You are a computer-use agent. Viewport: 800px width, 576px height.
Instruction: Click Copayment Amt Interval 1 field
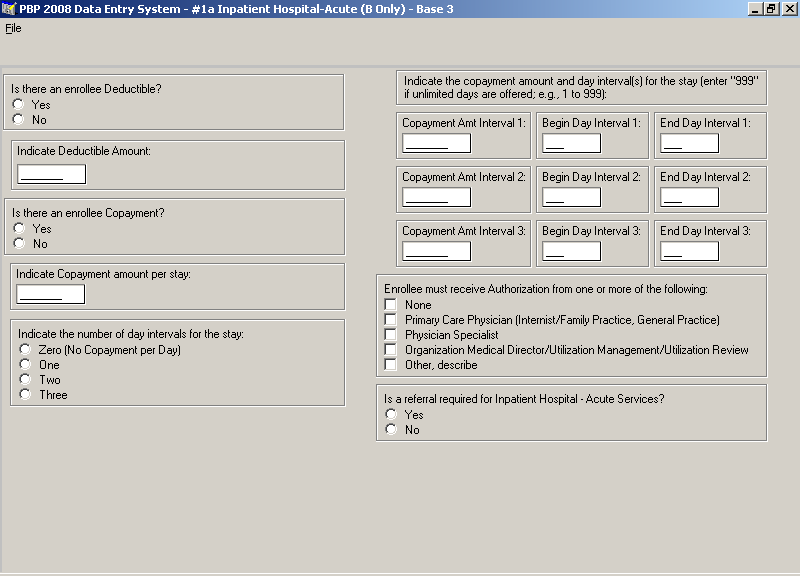click(436, 143)
